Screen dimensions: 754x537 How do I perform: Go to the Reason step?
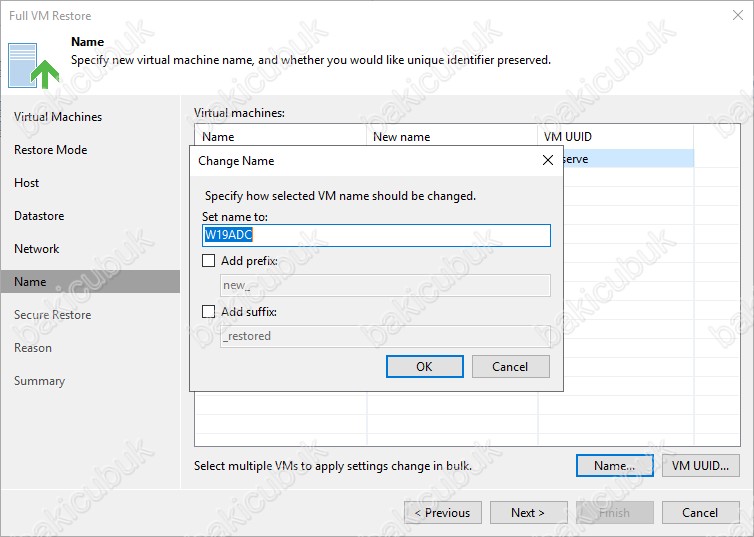point(33,348)
